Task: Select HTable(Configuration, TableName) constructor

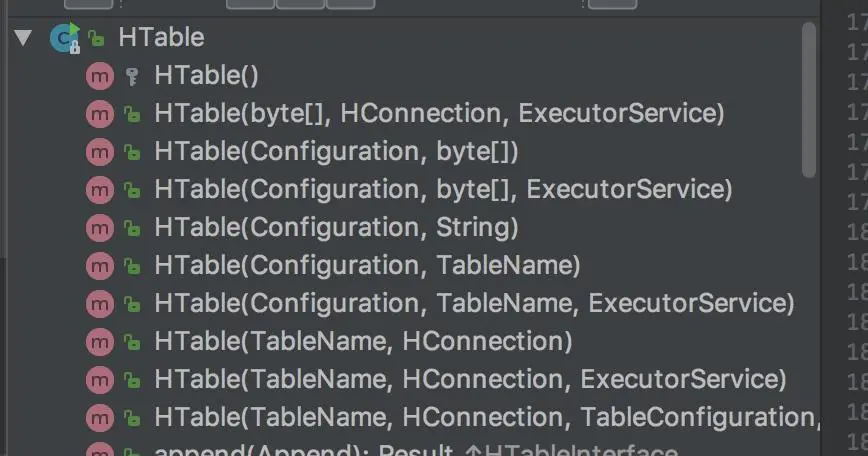Action: pos(368,266)
